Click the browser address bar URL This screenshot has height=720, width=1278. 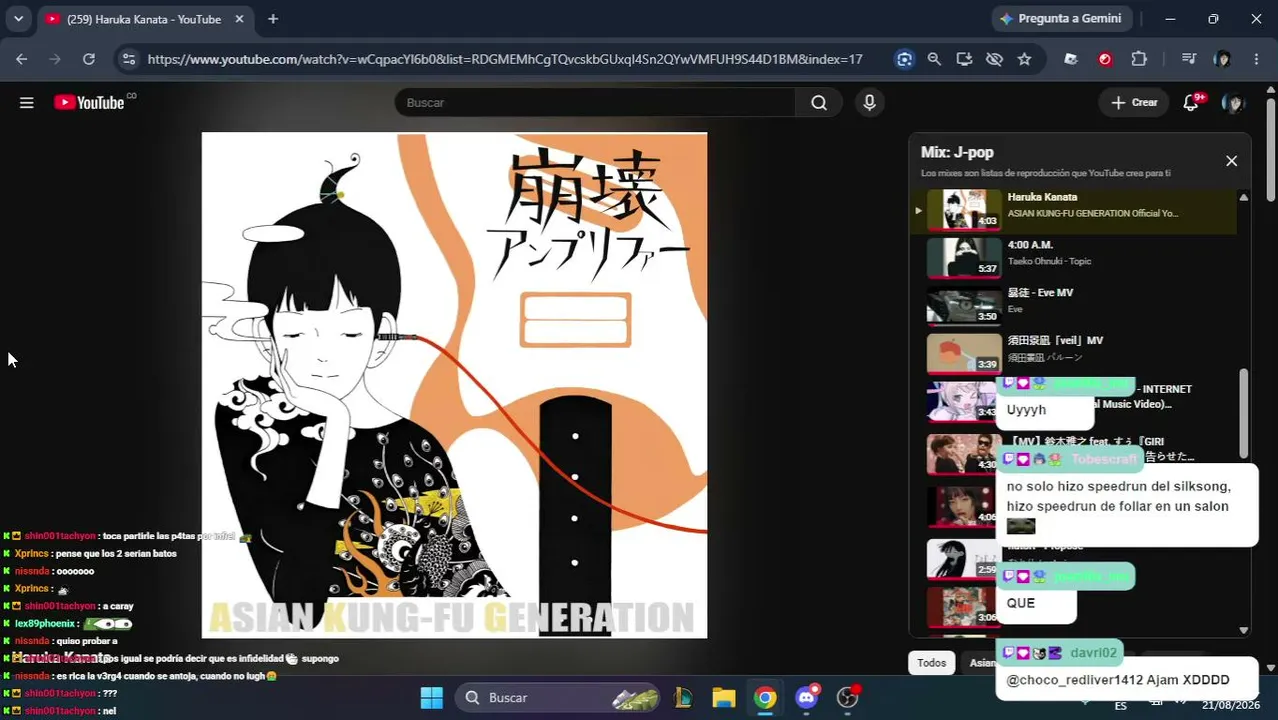coord(505,59)
